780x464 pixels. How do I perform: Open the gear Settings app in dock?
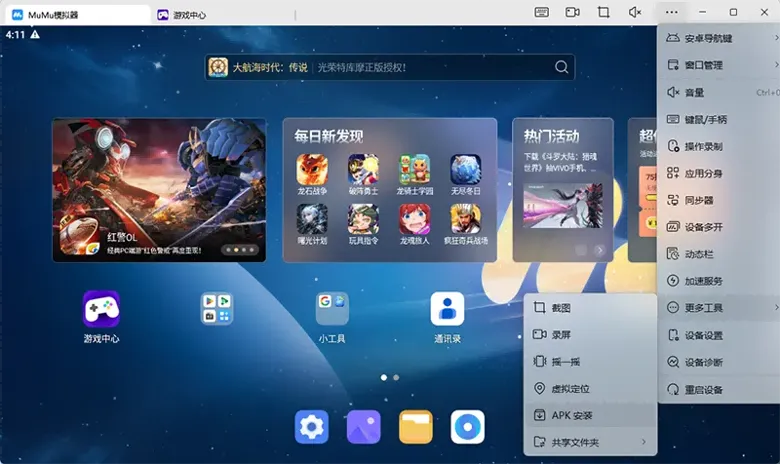312,427
